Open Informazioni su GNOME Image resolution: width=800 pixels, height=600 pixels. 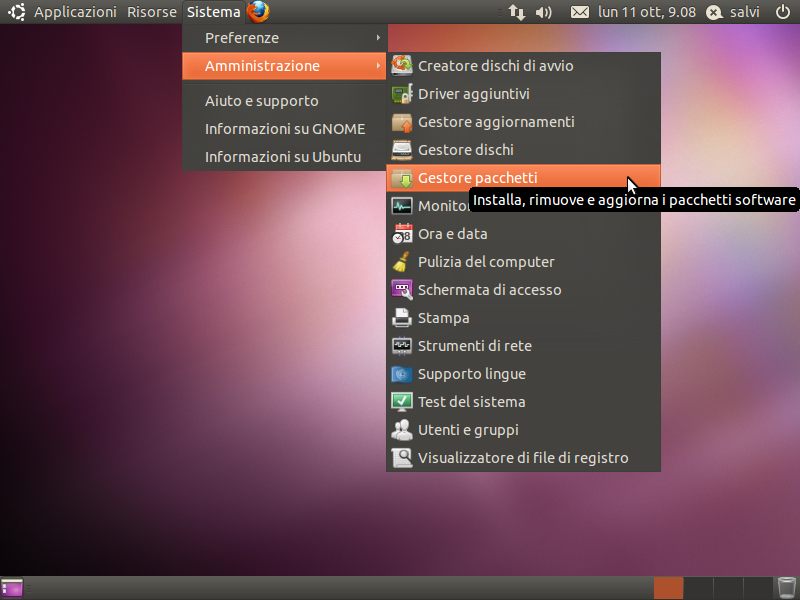point(284,129)
